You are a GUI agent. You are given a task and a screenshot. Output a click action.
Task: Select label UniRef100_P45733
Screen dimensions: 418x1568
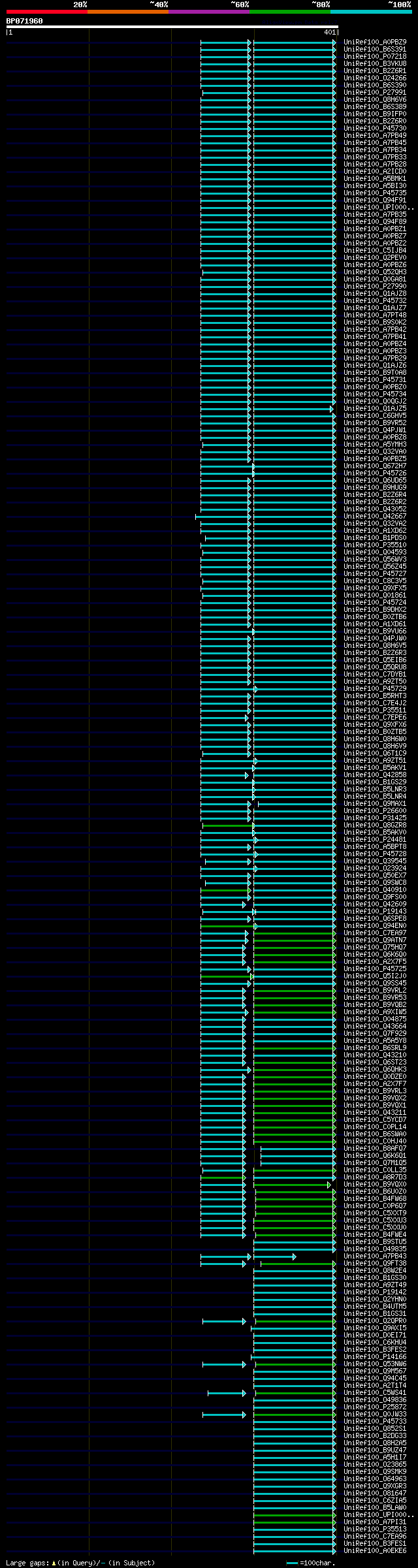[x=375, y=1421]
